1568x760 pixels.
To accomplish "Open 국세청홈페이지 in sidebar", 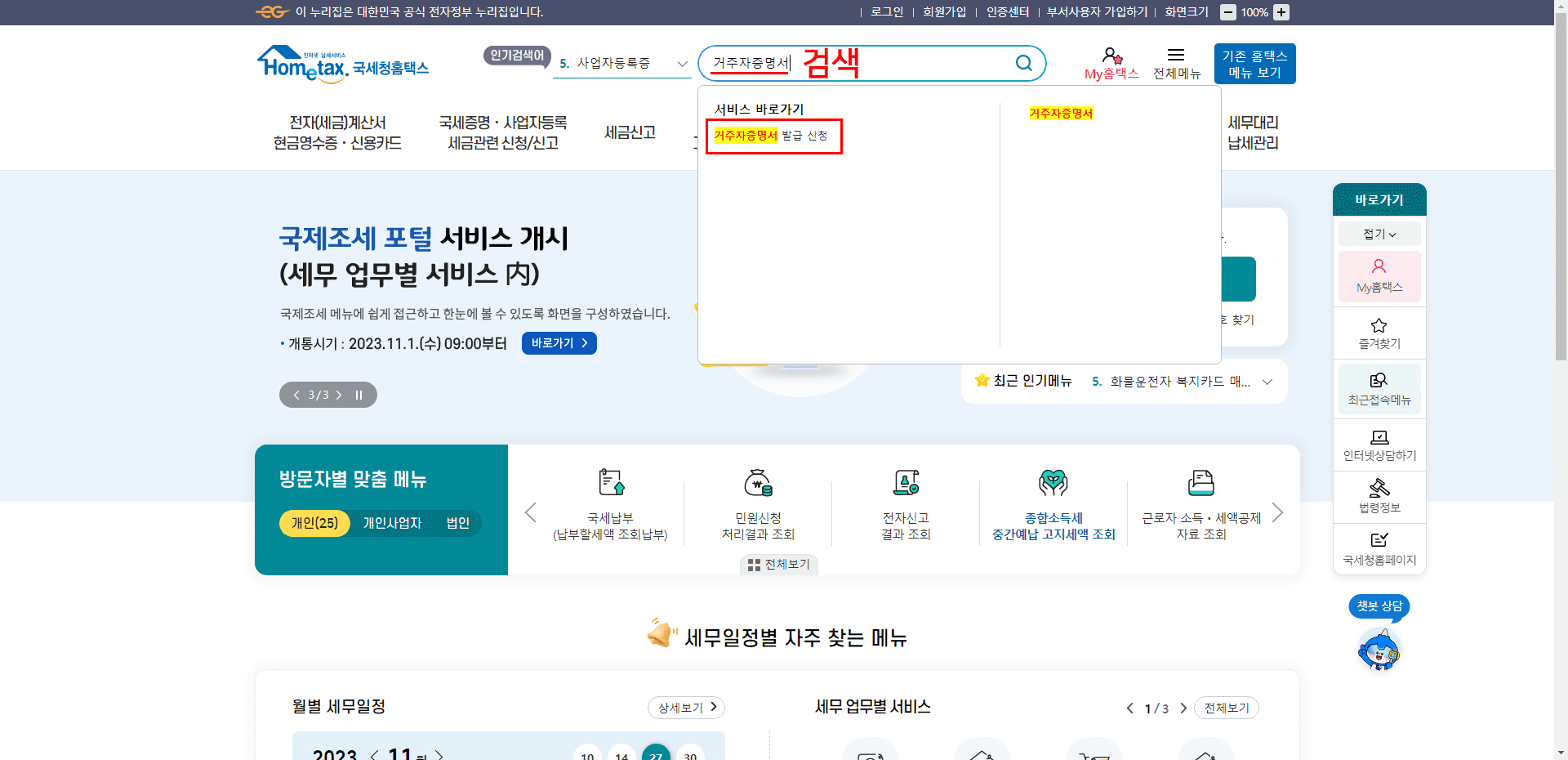I will 1379,549.
